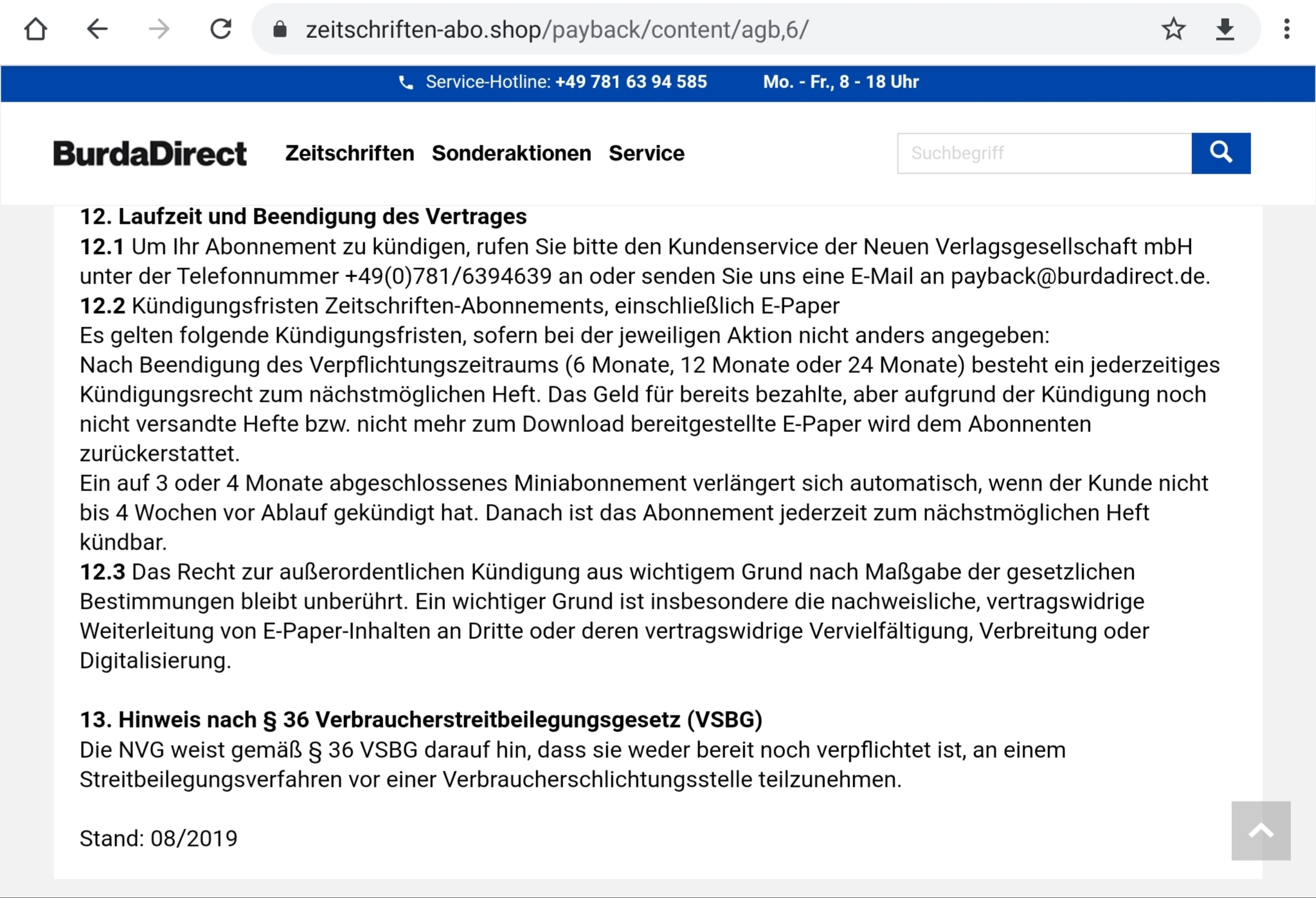This screenshot has width=1316, height=898.
Task: Tap the phone icon beside Service-Hotline
Action: click(406, 82)
